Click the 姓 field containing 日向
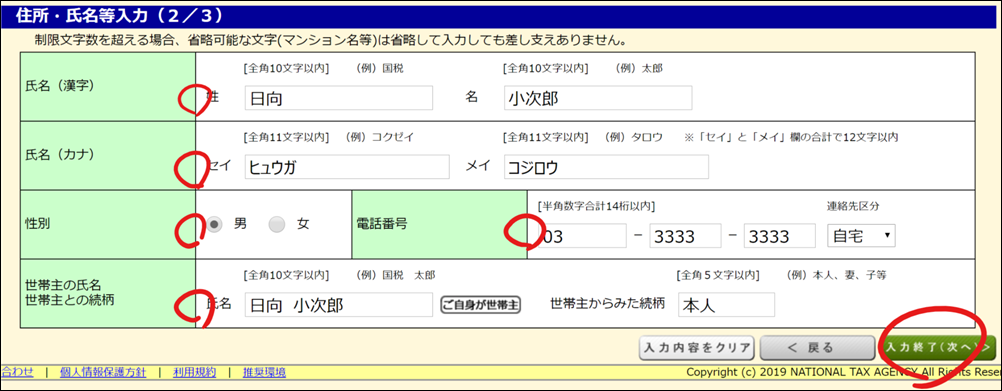This screenshot has width=1002, height=391. pyautogui.click(x=339, y=98)
